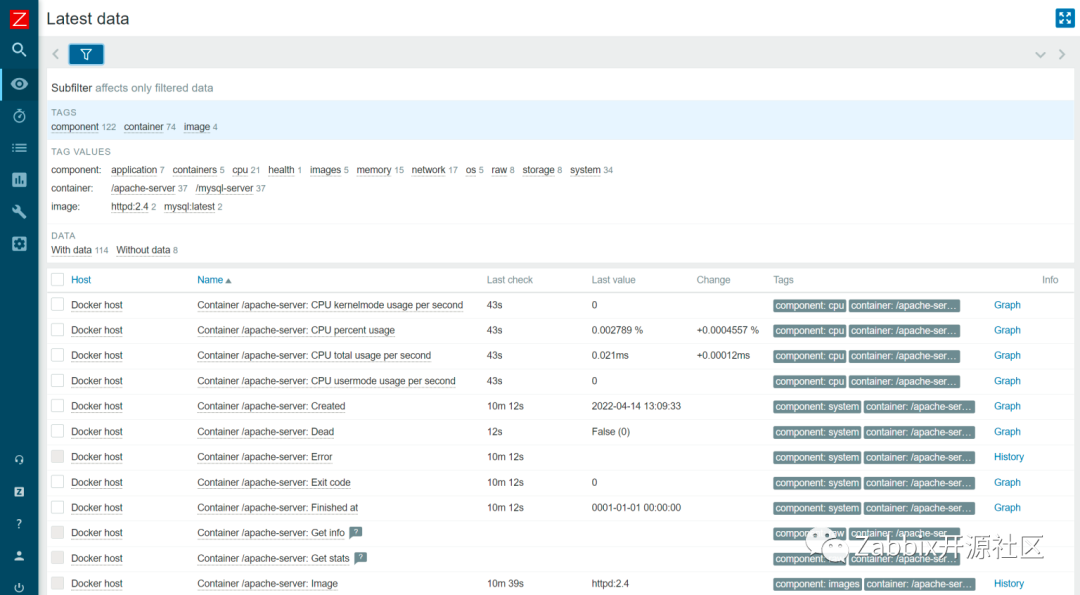Click component: system tag in Dead row
The height and width of the screenshot is (595, 1080).
tap(817, 432)
